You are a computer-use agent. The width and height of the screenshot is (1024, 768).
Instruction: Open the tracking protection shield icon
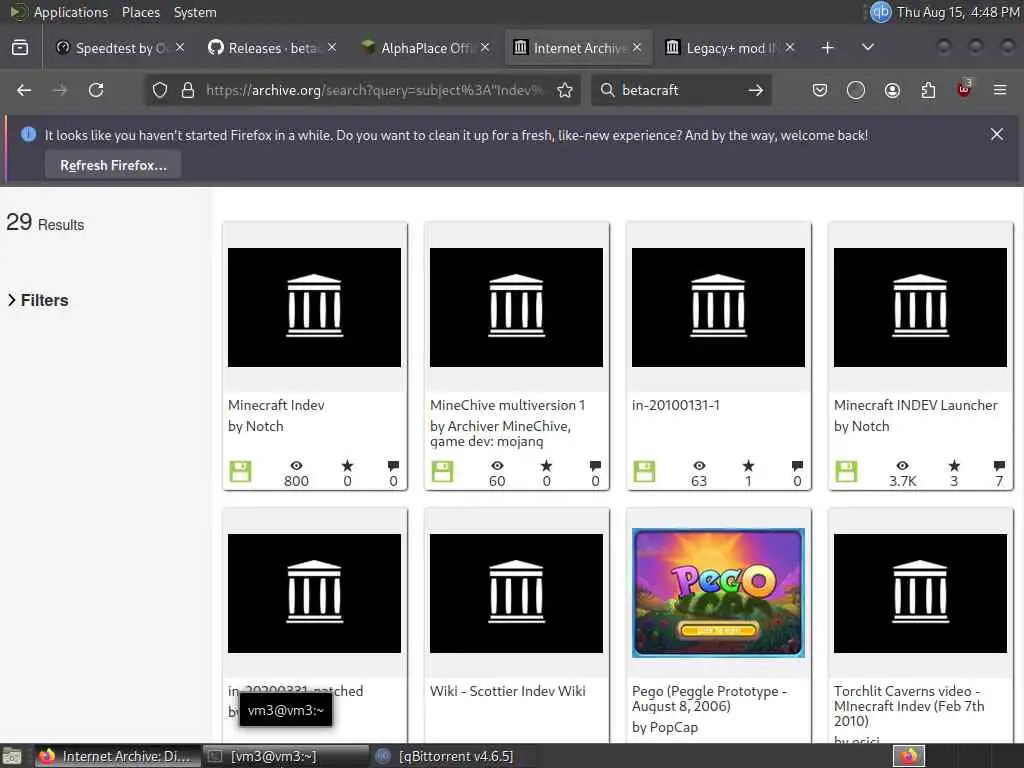tap(159, 90)
